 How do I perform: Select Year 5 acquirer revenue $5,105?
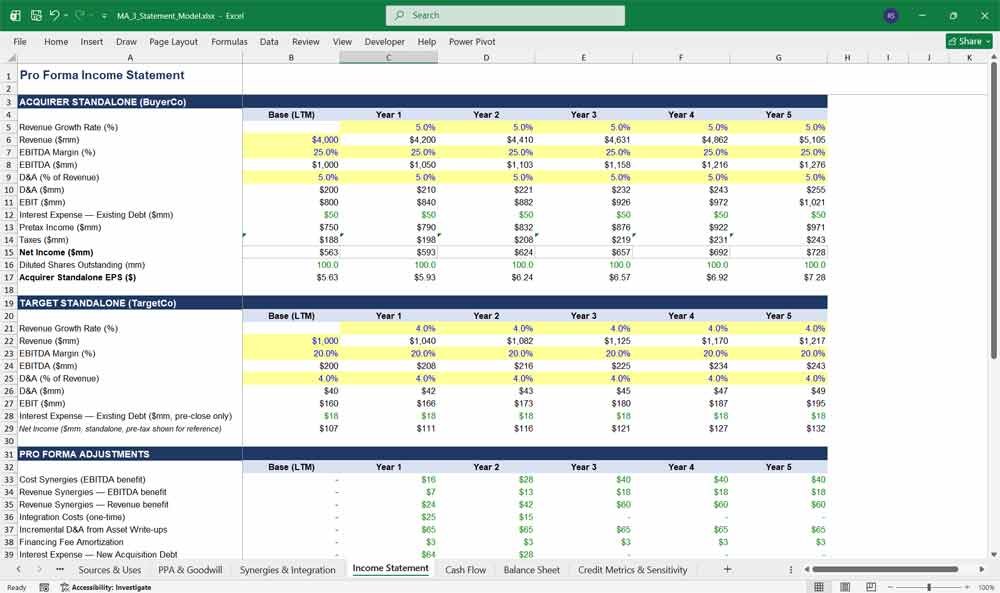pos(778,140)
